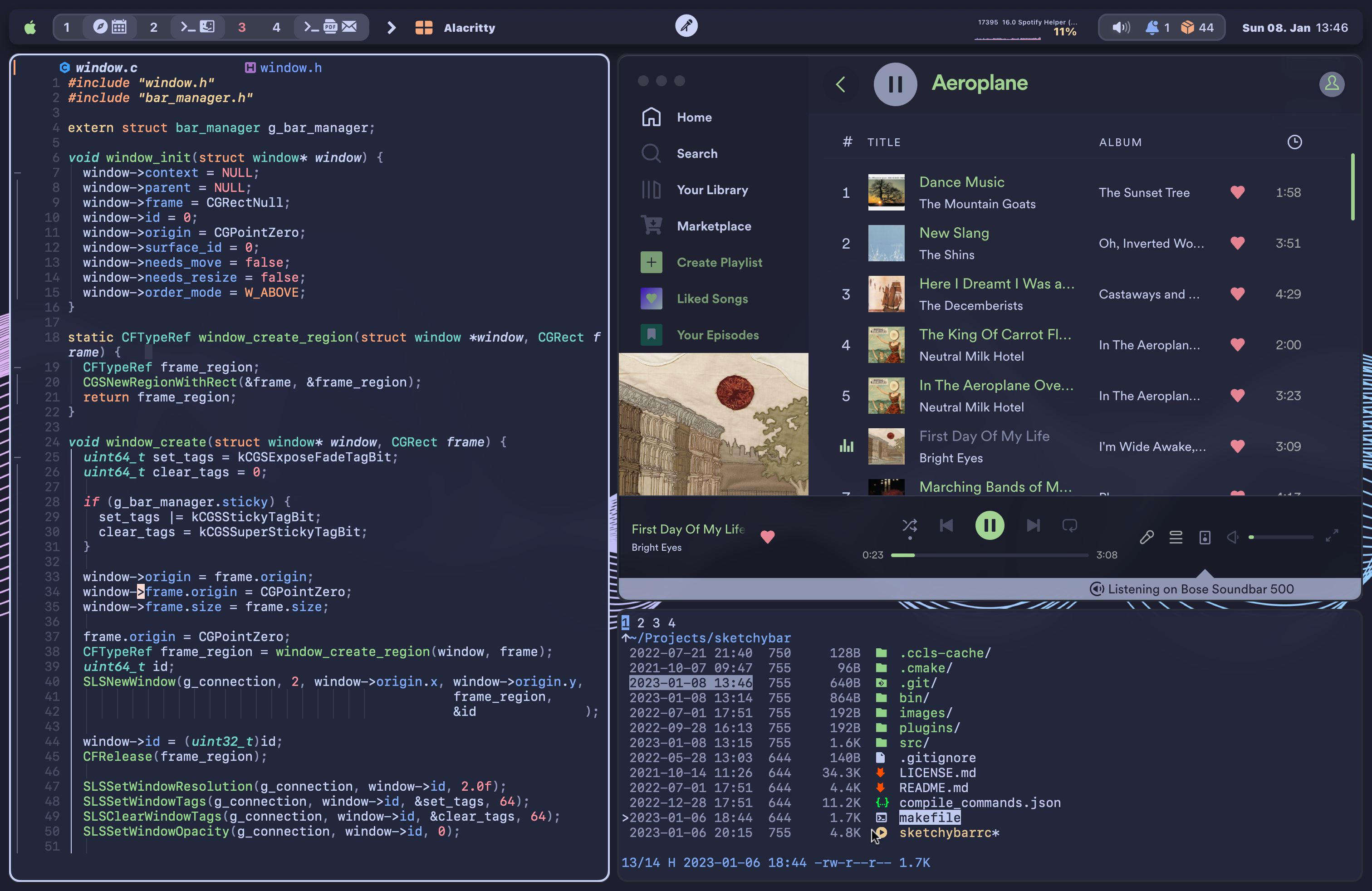The width and height of the screenshot is (1372, 891).
Task: Expand the menu bar chevron next to workspaces
Action: (x=392, y=26)
